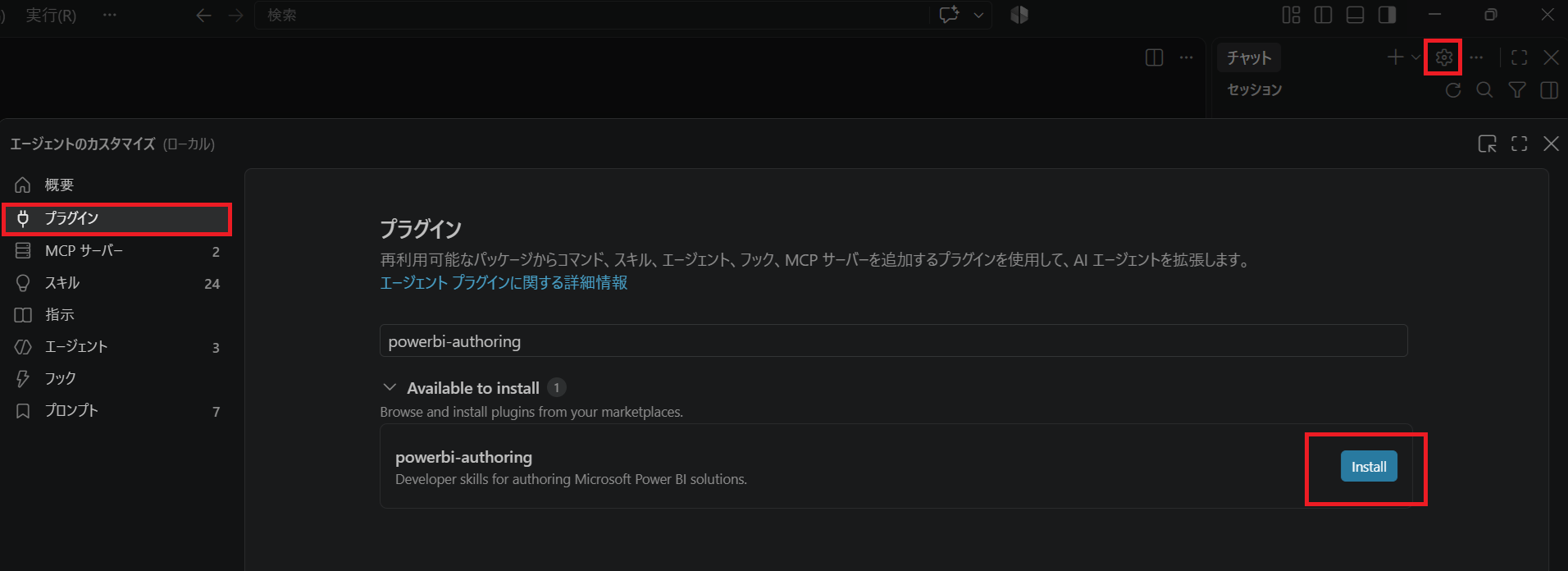
Task: Open the menu bar overflow ellipsis
Action: [x=109, y=16]
